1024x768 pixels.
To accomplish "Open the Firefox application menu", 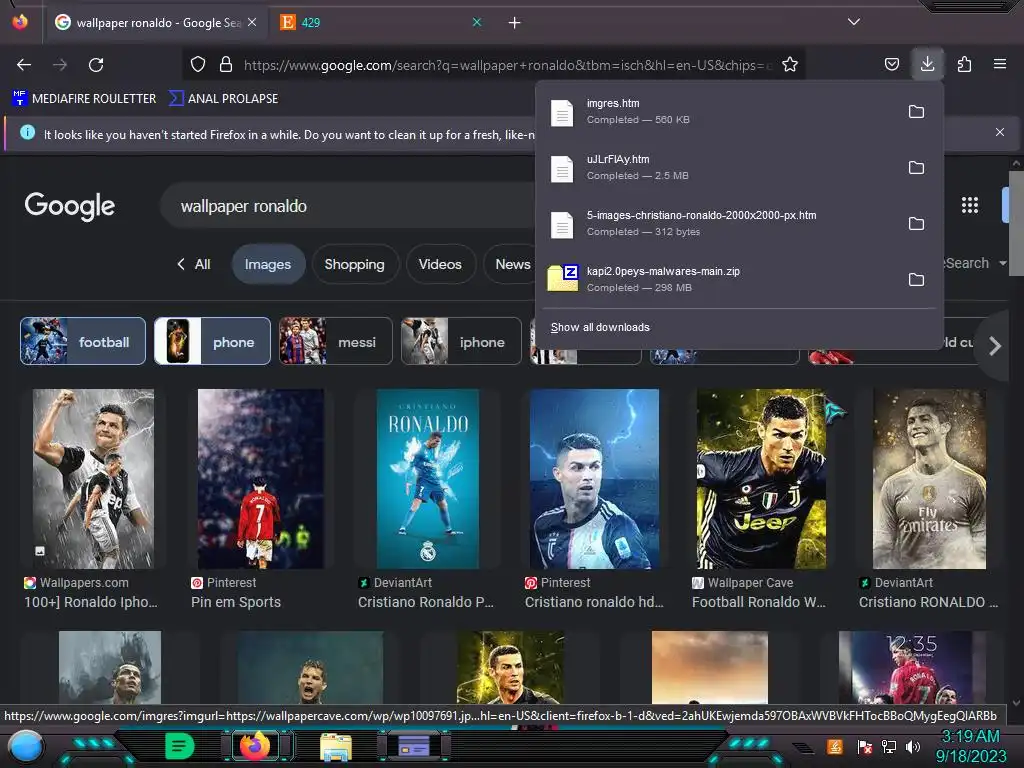I will (x=1000, y=64).
